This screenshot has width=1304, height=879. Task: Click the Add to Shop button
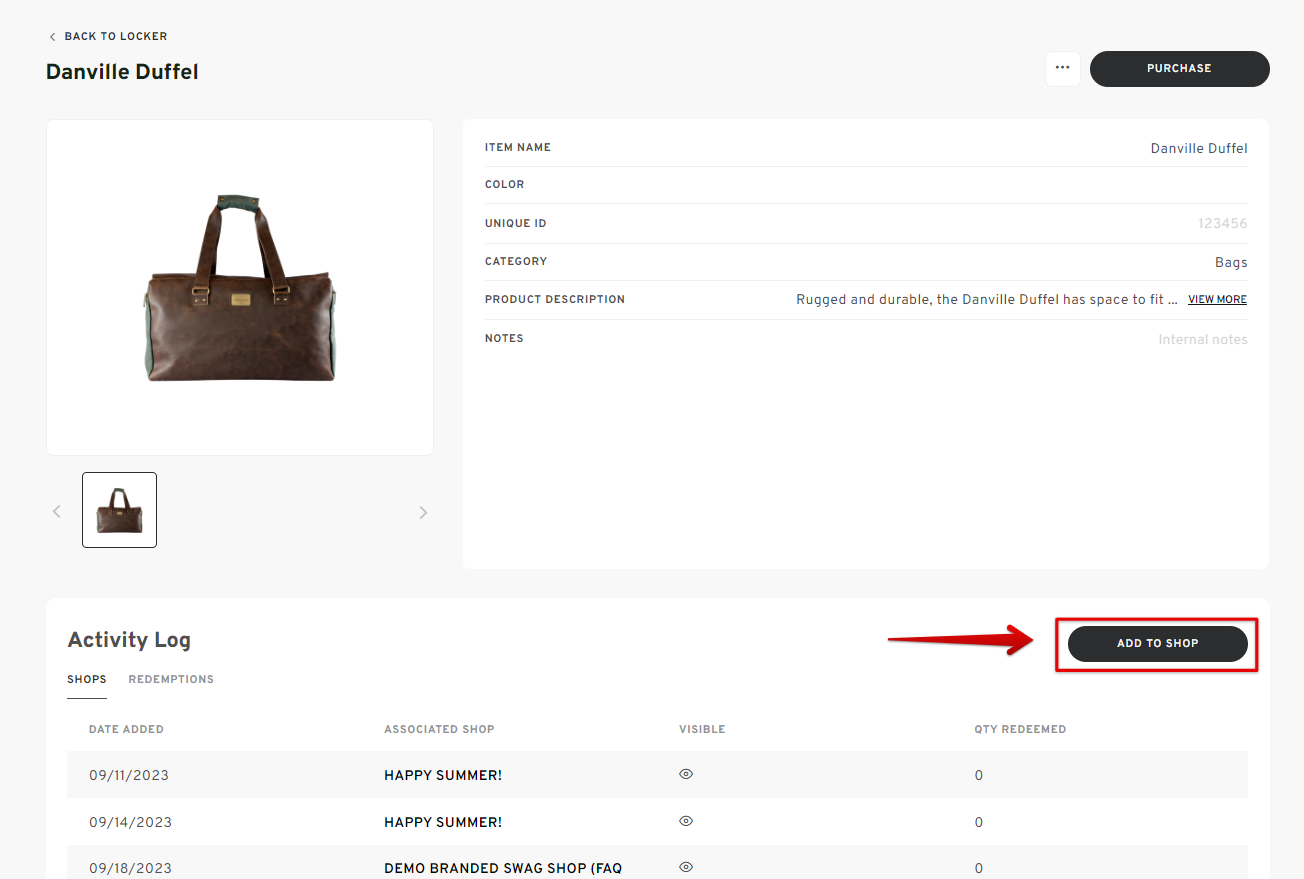pos(1157,643)
